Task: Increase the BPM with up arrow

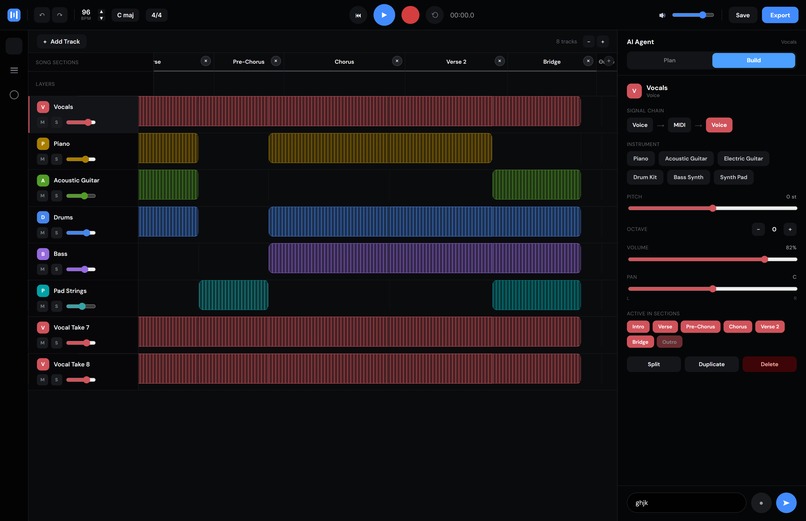Action: [x=101, y=11]
